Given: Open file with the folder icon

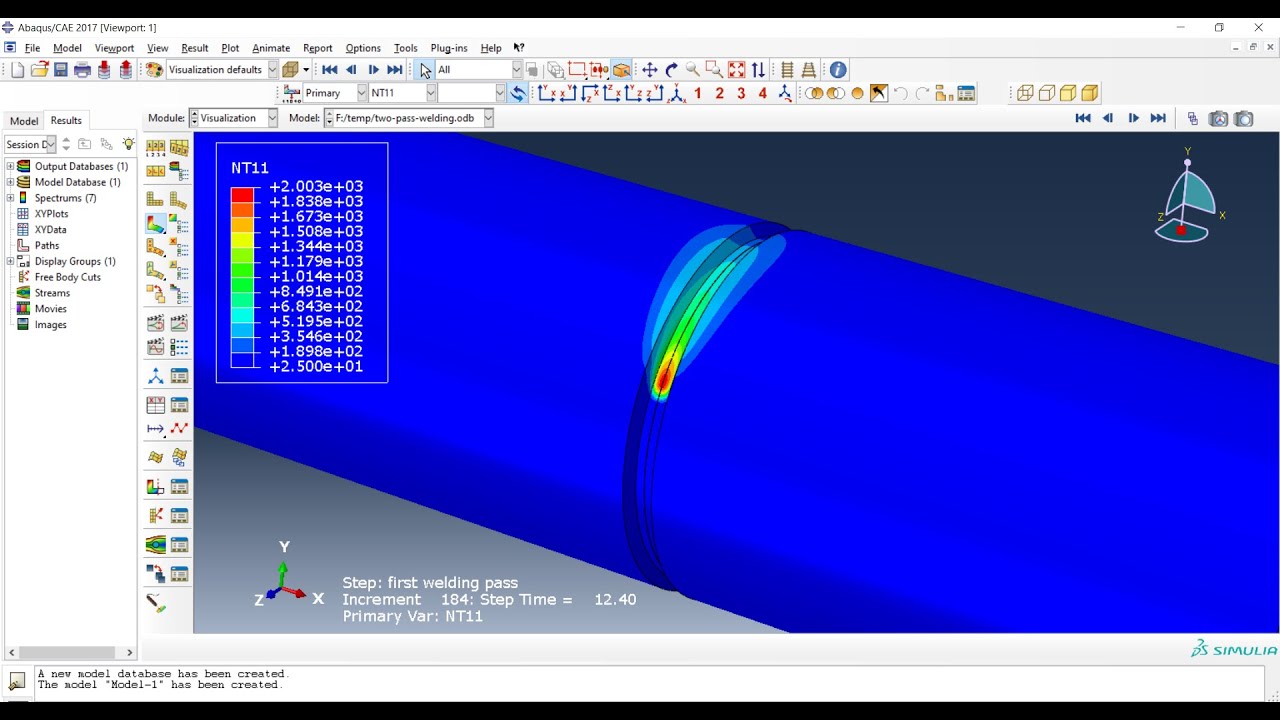Looking at the screenshot, I should 40,70.
